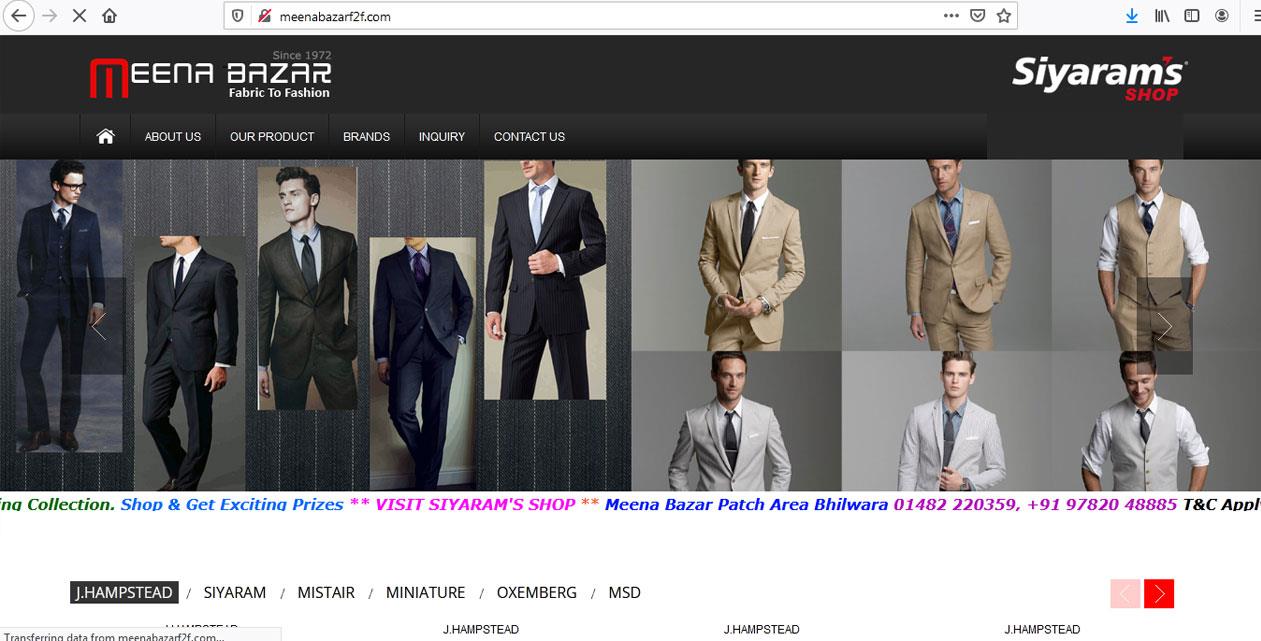Go back to the previous page
1261x641 pixels.
point(18,16)
